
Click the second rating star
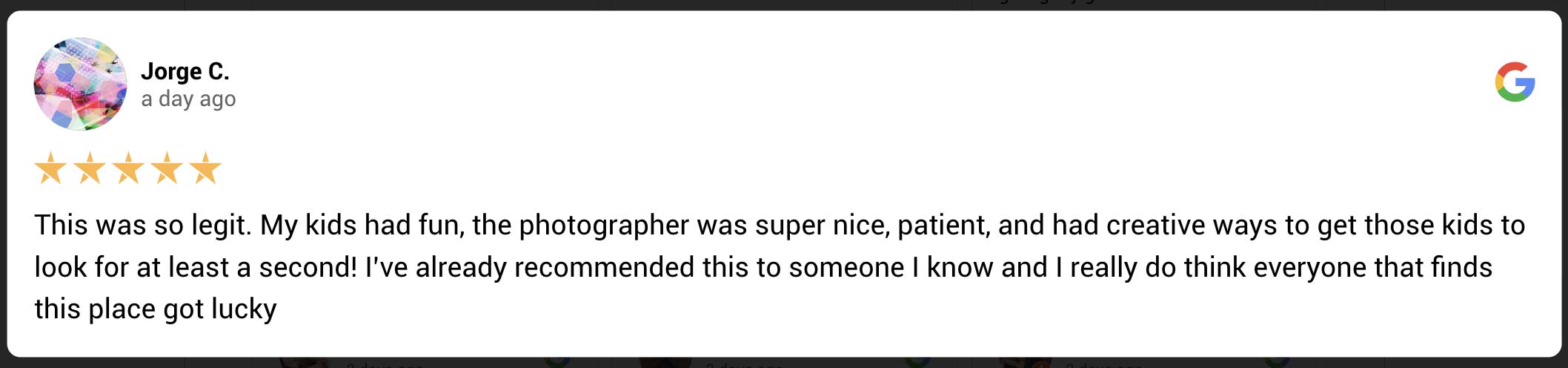coord(90,168)
